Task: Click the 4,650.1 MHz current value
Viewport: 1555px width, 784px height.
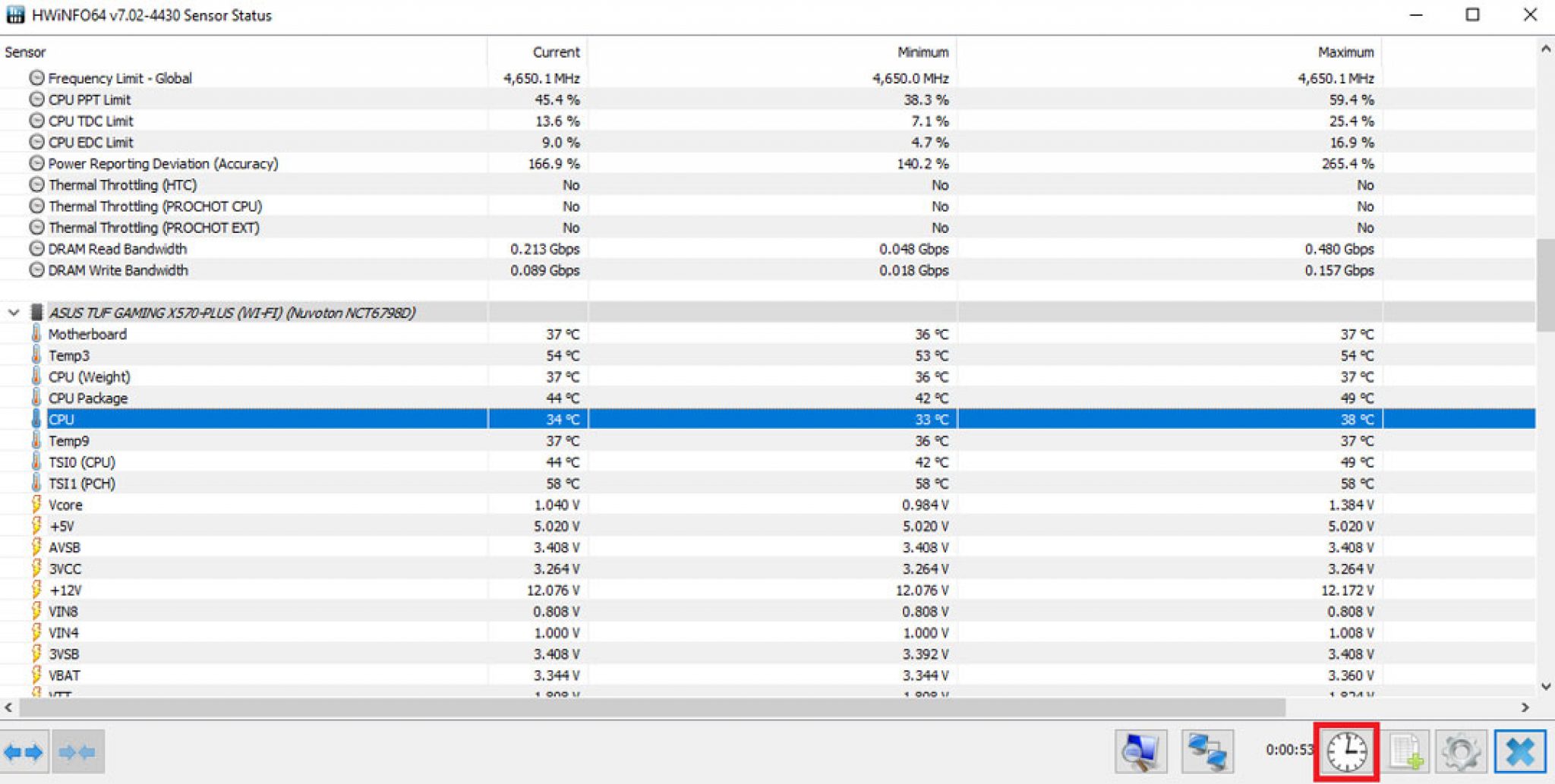Action: [541, 78]
